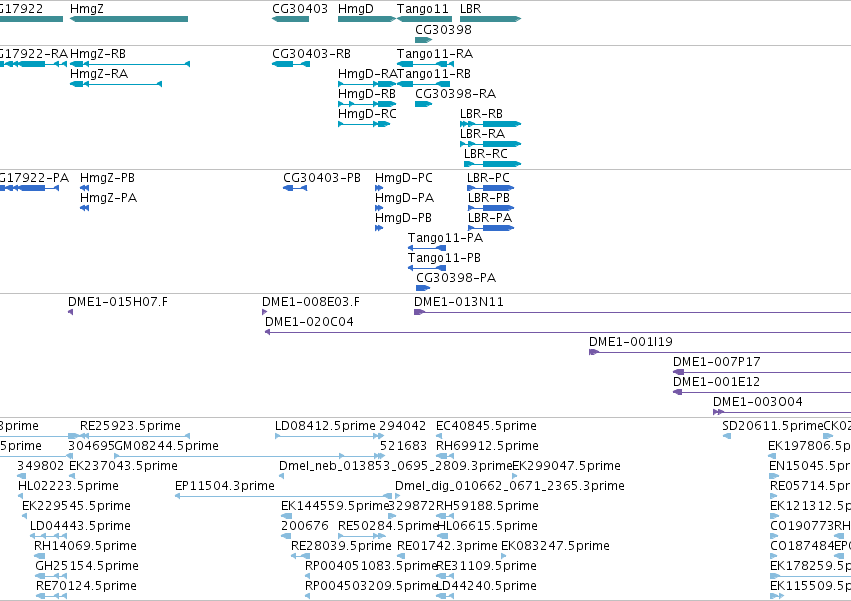Select protein Tango11-PA
Viewport: 851px width, 601px height.
(446, 238)
